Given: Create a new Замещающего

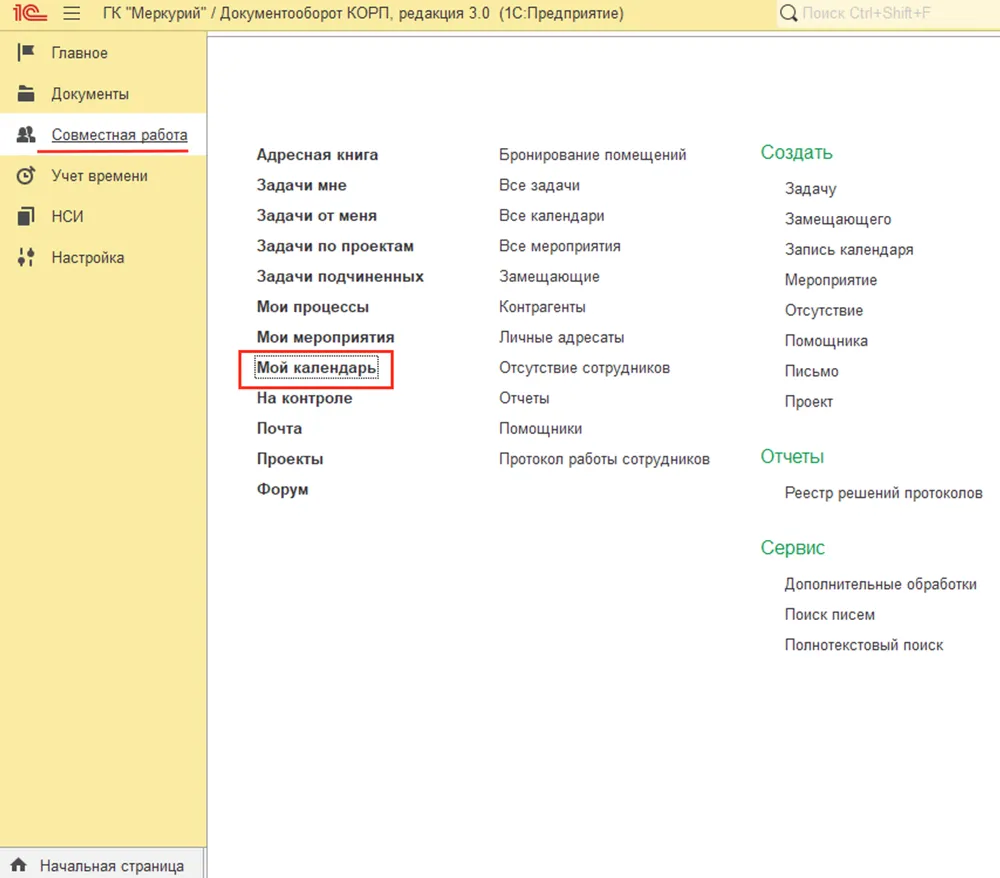Looking at the screenshot, I should pos(837,219).
